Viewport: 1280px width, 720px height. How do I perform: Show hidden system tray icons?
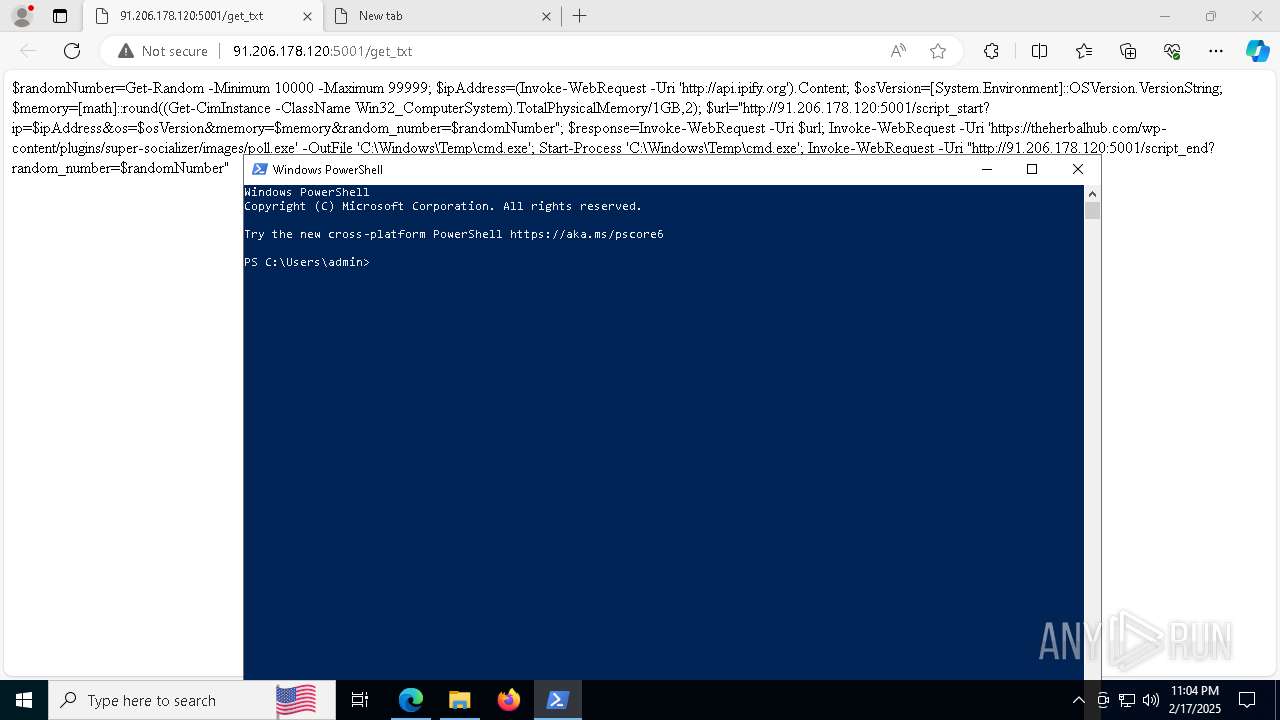coord(1078,700)
